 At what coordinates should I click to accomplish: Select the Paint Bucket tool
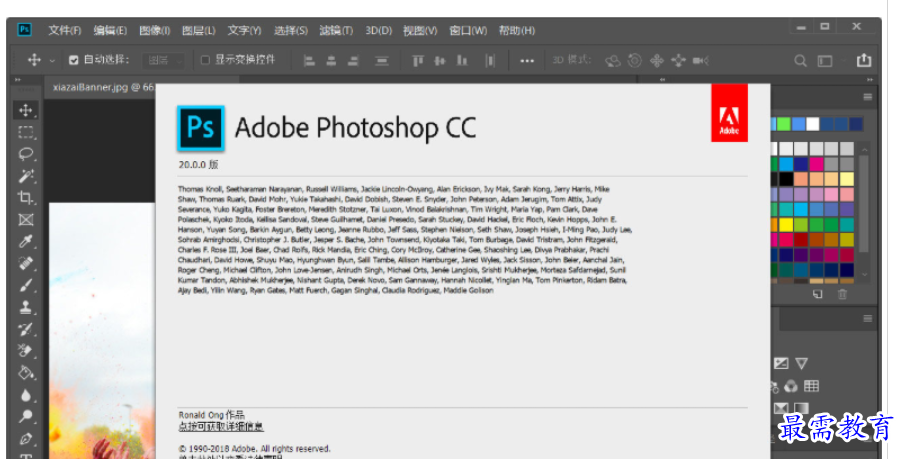(x=26, y=373)
